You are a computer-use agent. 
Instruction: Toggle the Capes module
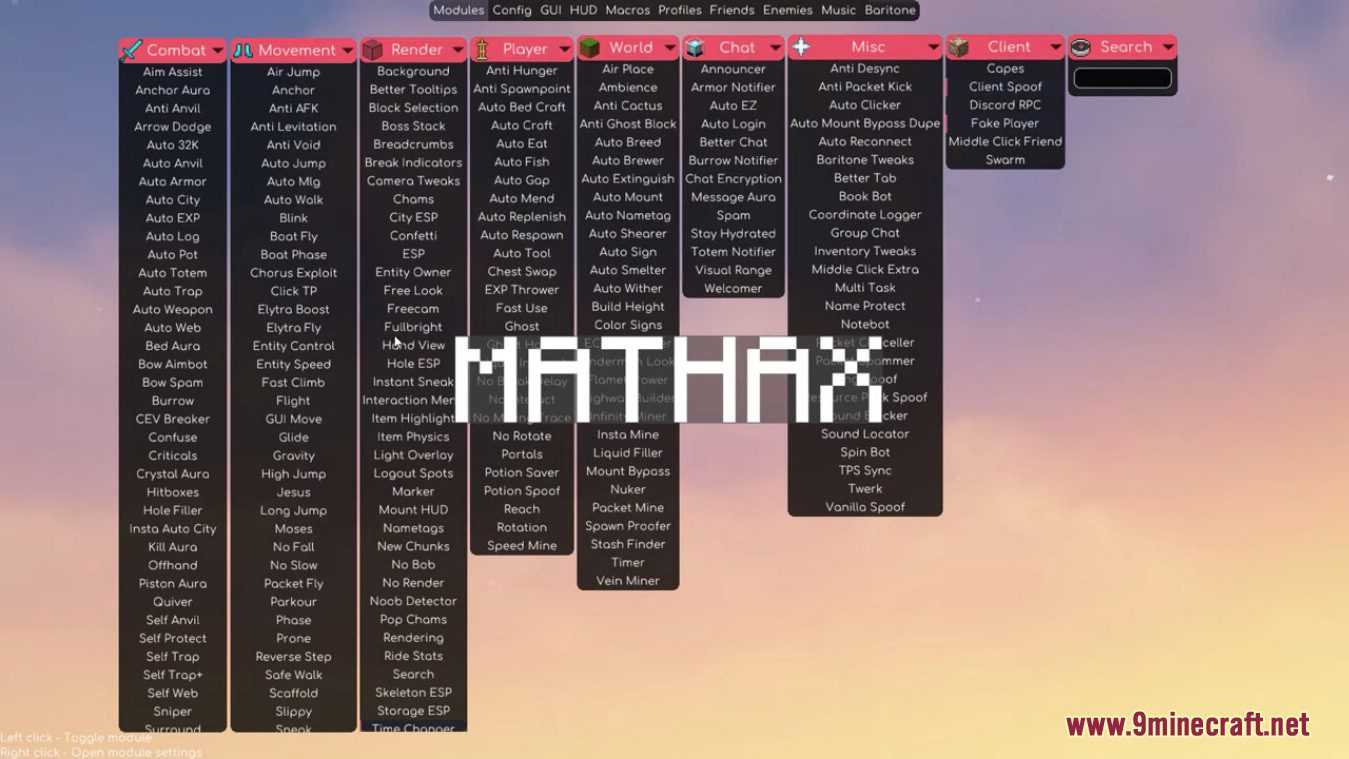click(x=1005, y=69)
